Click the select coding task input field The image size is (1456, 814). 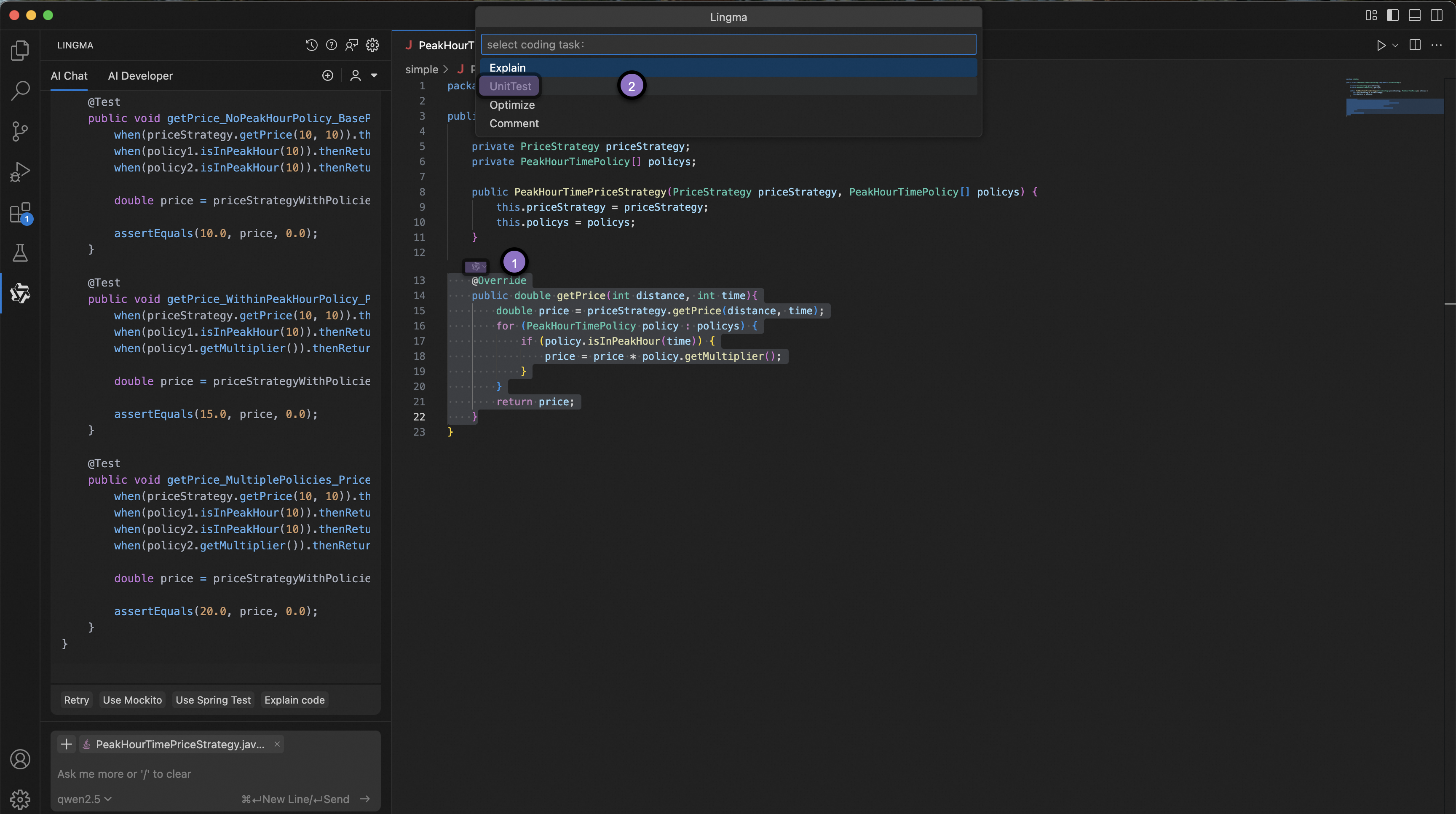pos(728,45)
